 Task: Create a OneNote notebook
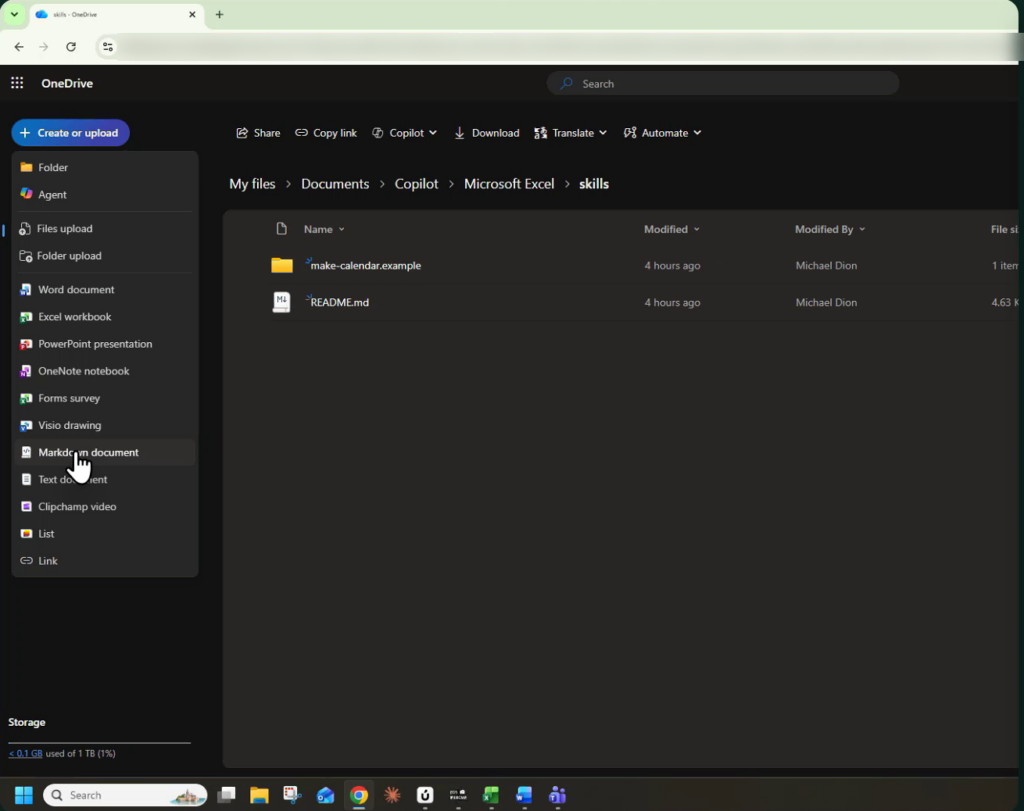pyautogui.click(x=104, y=371)
